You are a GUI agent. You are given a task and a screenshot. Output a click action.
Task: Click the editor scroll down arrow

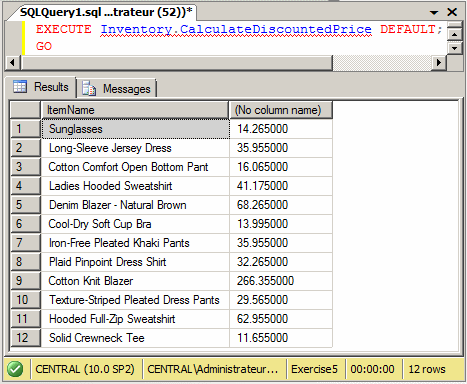pyautogui.click(x=455, y=48)
